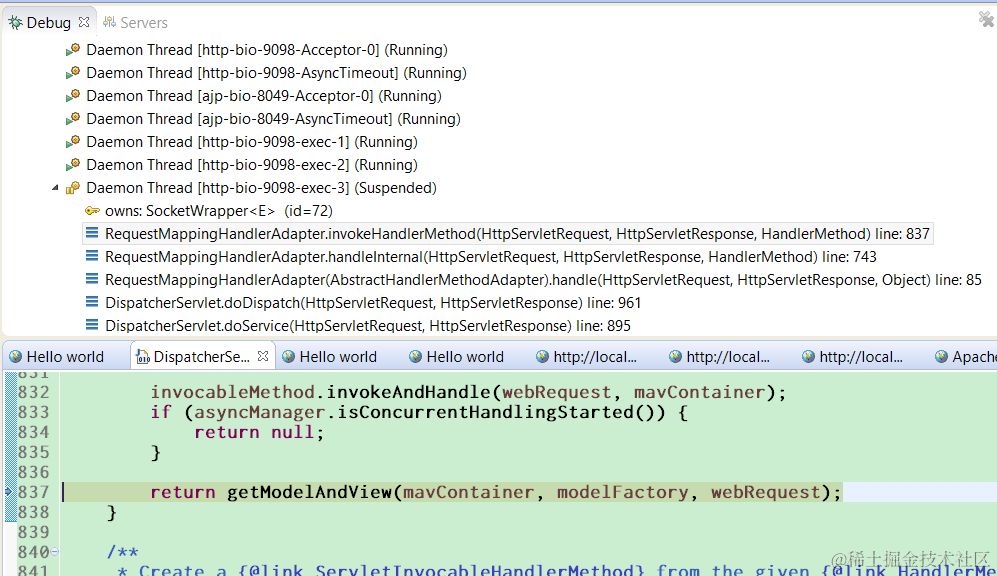Select thread http-bio-9098-exec-2
997x576 pixels.
(x=252, y=165)
